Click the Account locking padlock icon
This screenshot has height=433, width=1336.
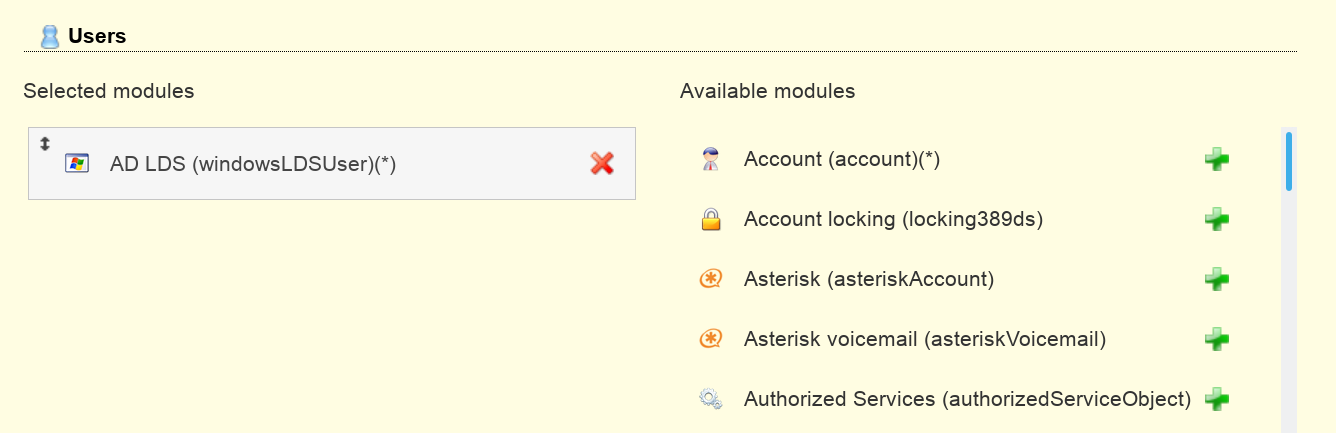[x=710, y=220]
